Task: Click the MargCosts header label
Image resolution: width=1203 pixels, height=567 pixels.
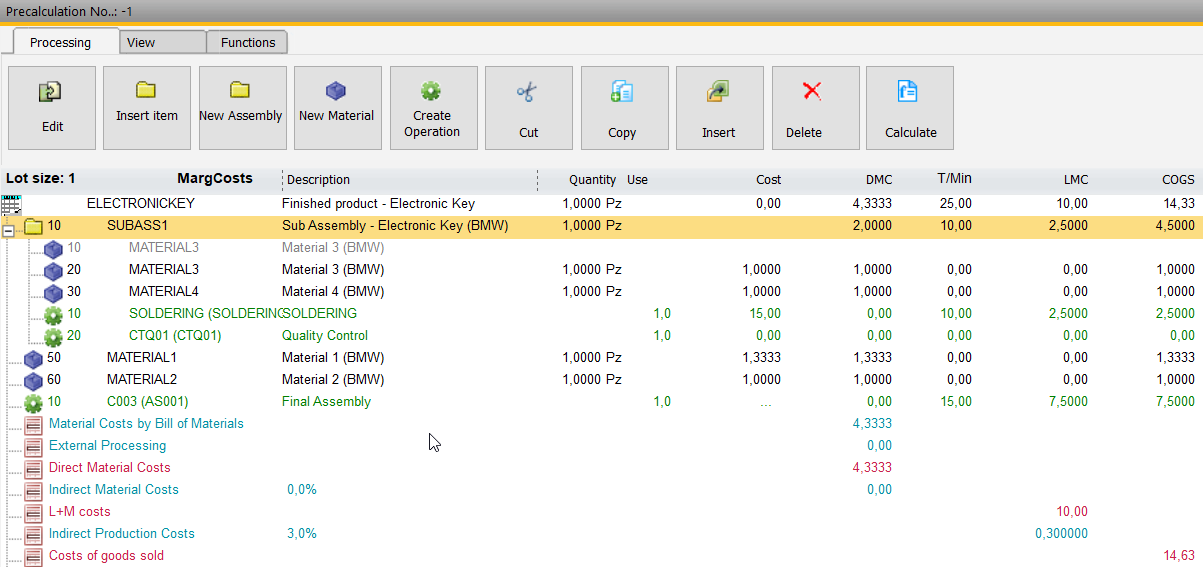Action: click(x=215, y=179)
